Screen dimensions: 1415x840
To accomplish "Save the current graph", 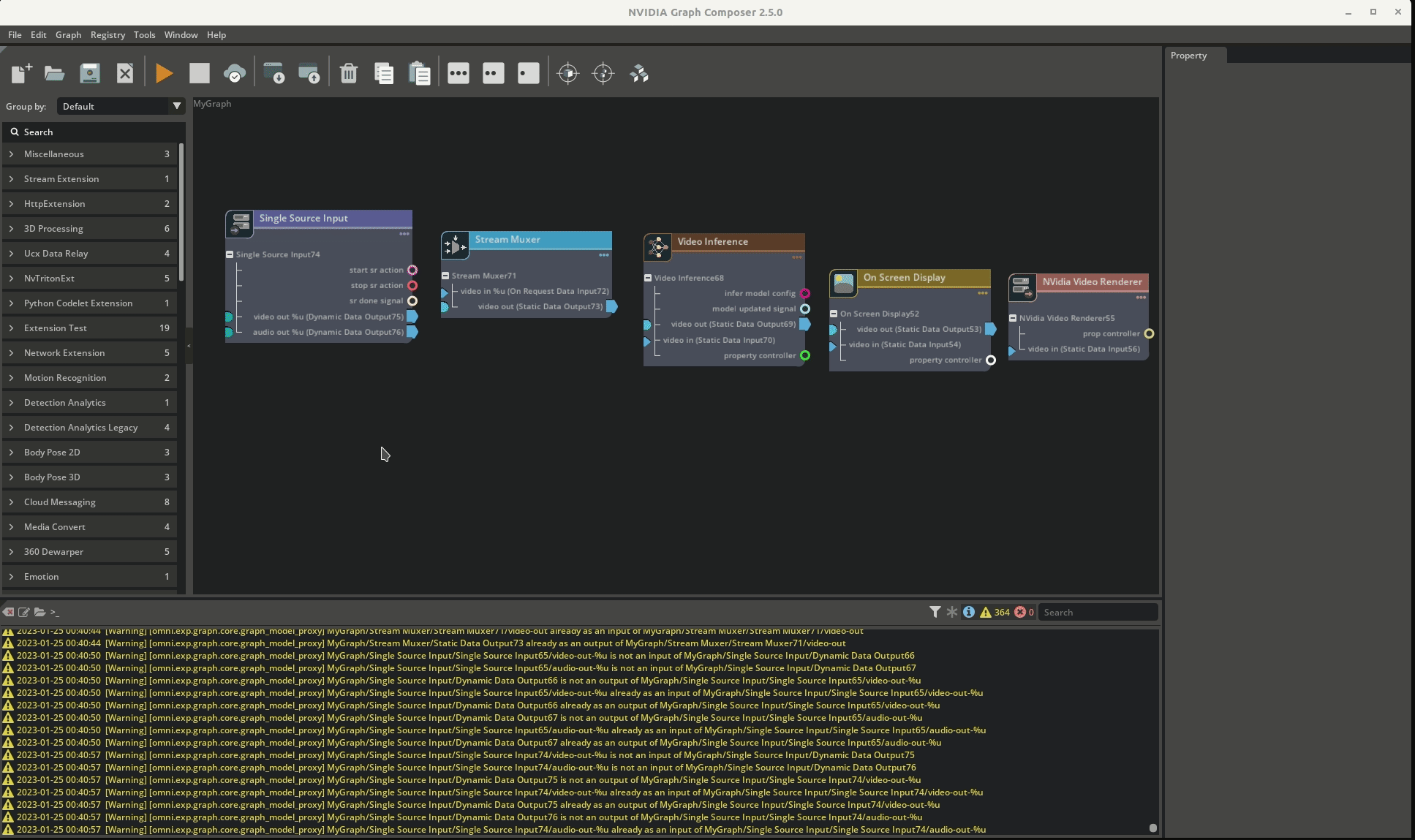I will click(x=89, y=73).
